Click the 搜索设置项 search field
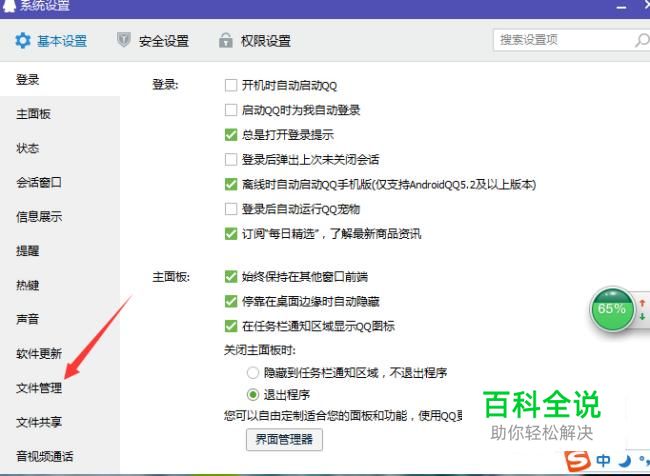Screen dimensions: 650x476 coord(571,40)
